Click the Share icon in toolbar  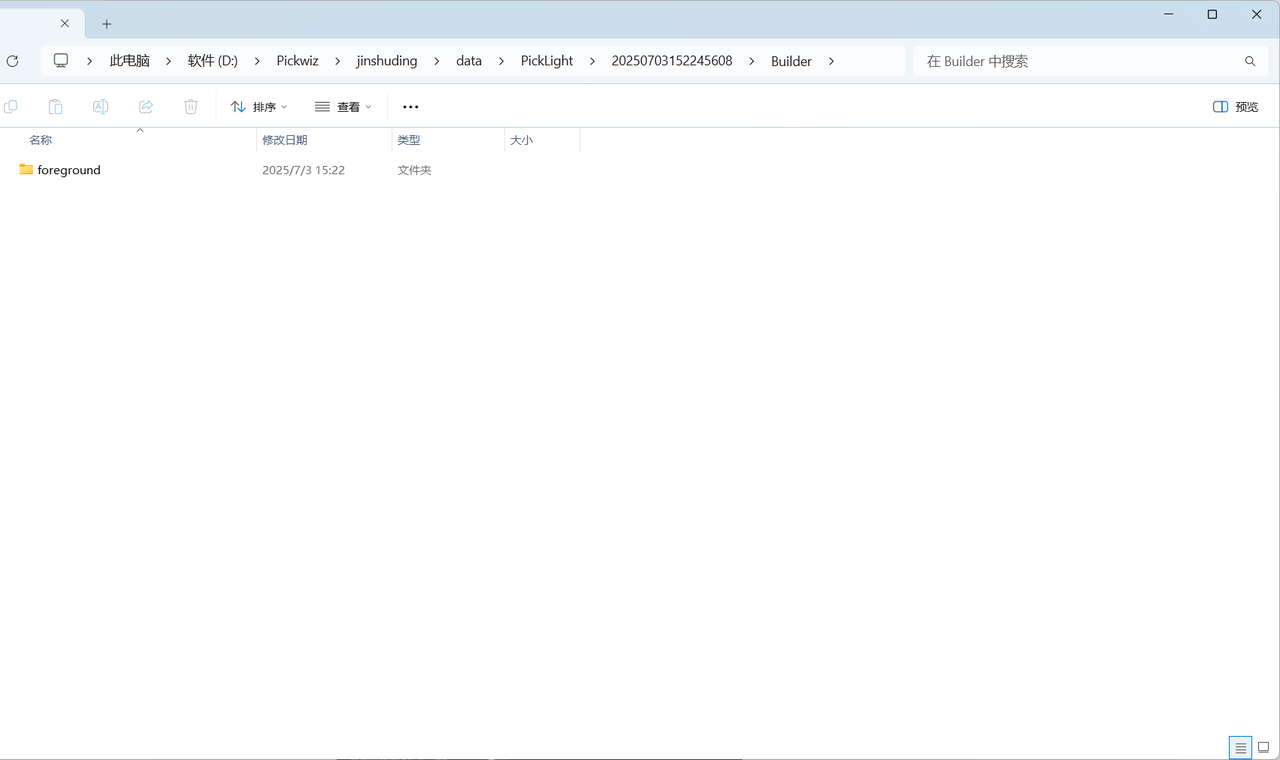146,107
